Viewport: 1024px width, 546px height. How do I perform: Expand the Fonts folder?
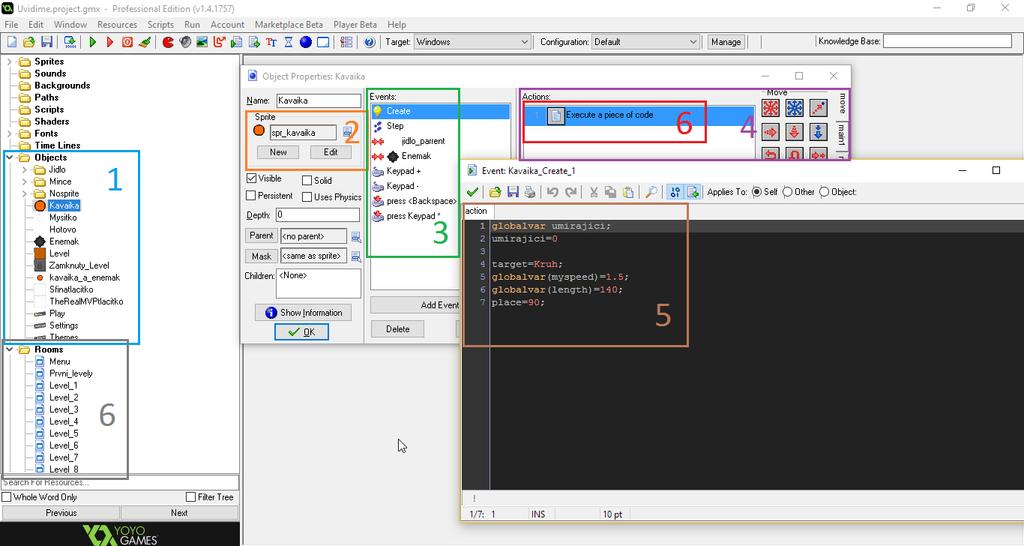click(x=9, y=133)
